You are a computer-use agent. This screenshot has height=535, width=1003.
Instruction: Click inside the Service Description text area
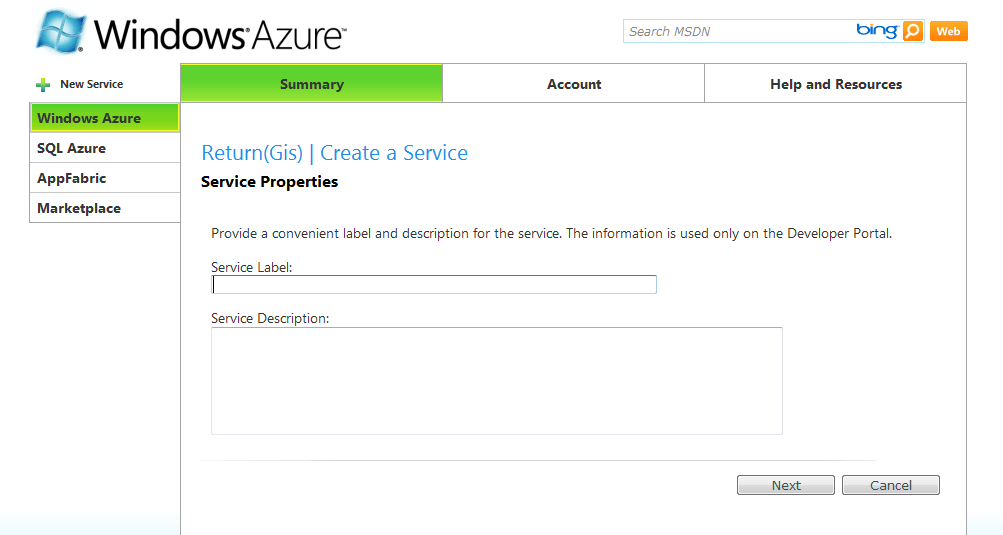click(497, 381)
